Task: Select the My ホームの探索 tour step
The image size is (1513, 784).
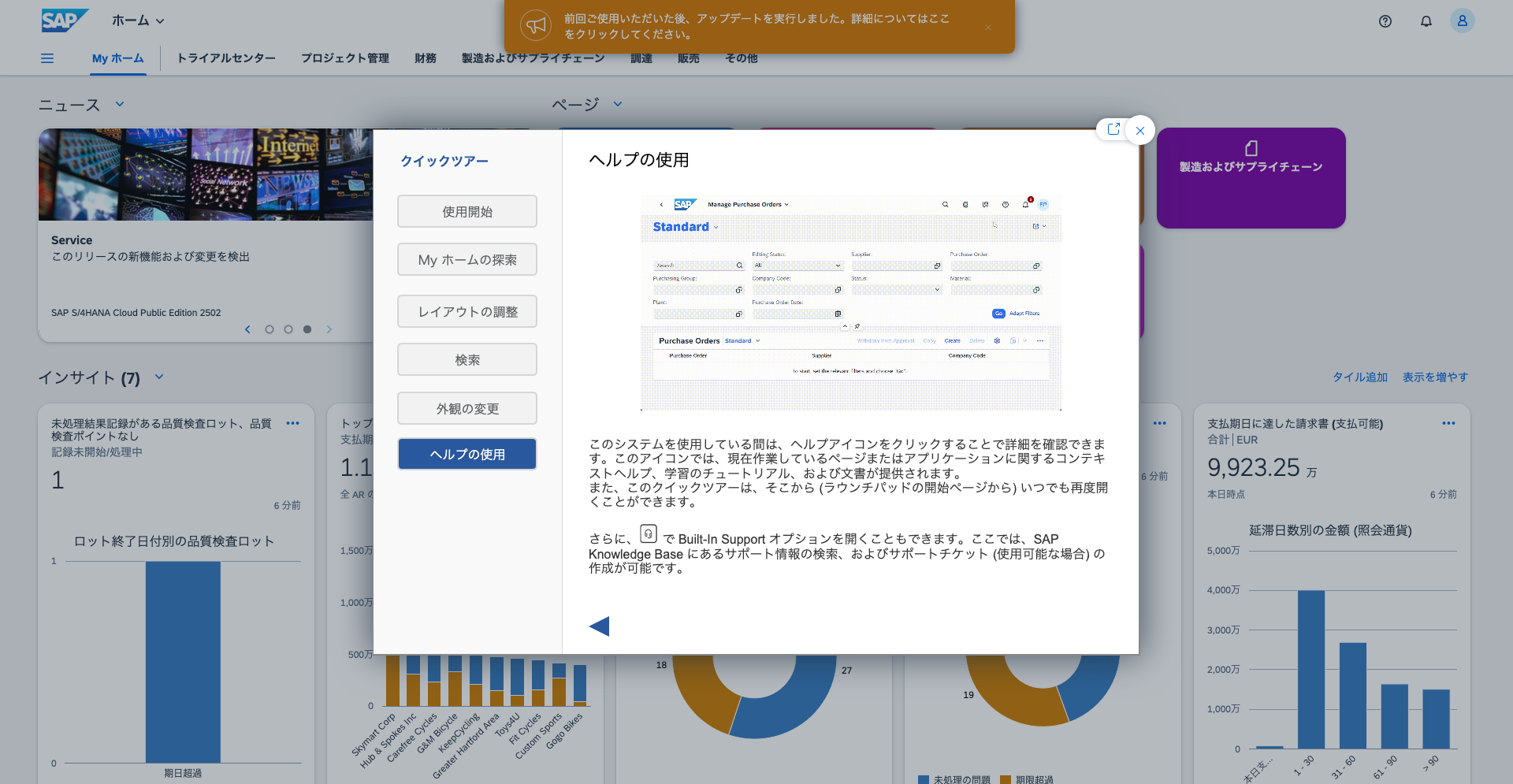Action: (467, 259)
